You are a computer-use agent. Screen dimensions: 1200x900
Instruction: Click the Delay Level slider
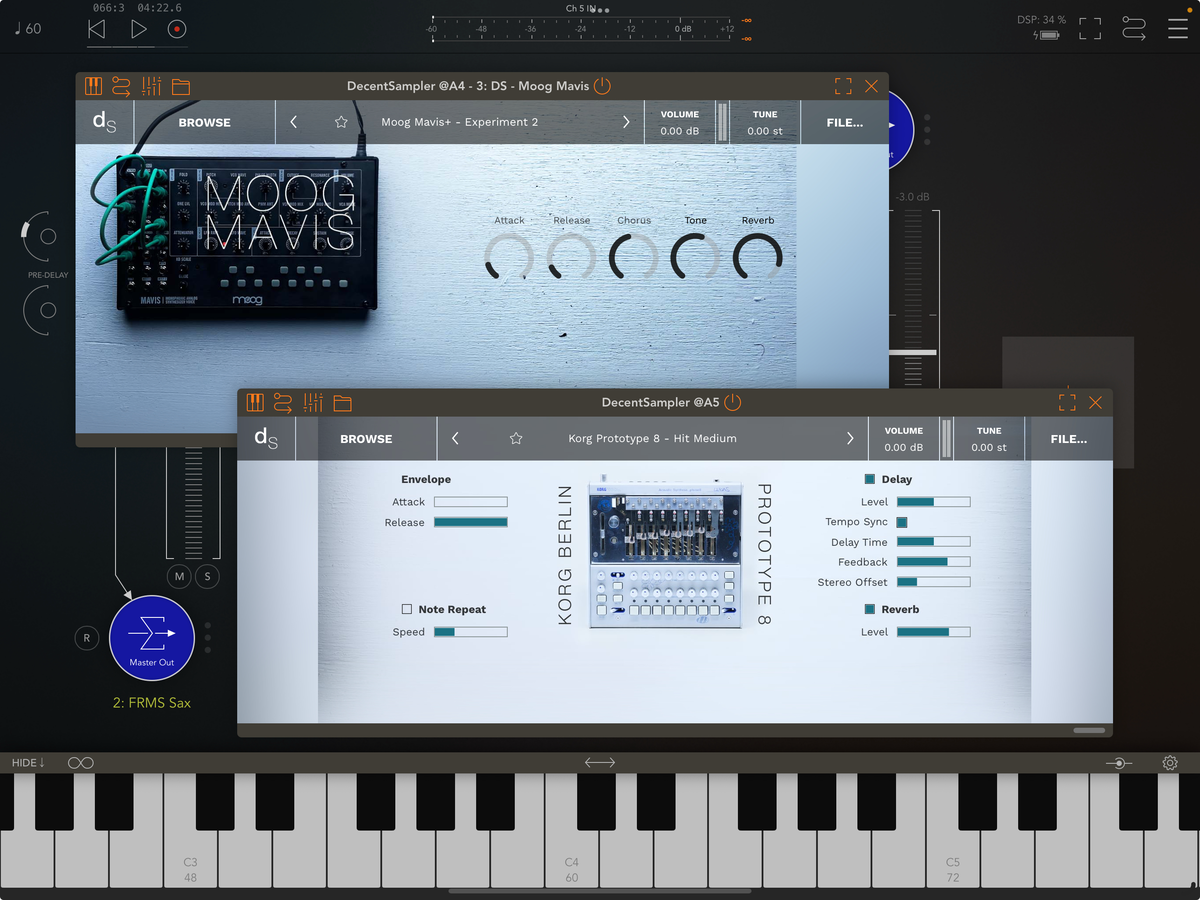point(933,502)
